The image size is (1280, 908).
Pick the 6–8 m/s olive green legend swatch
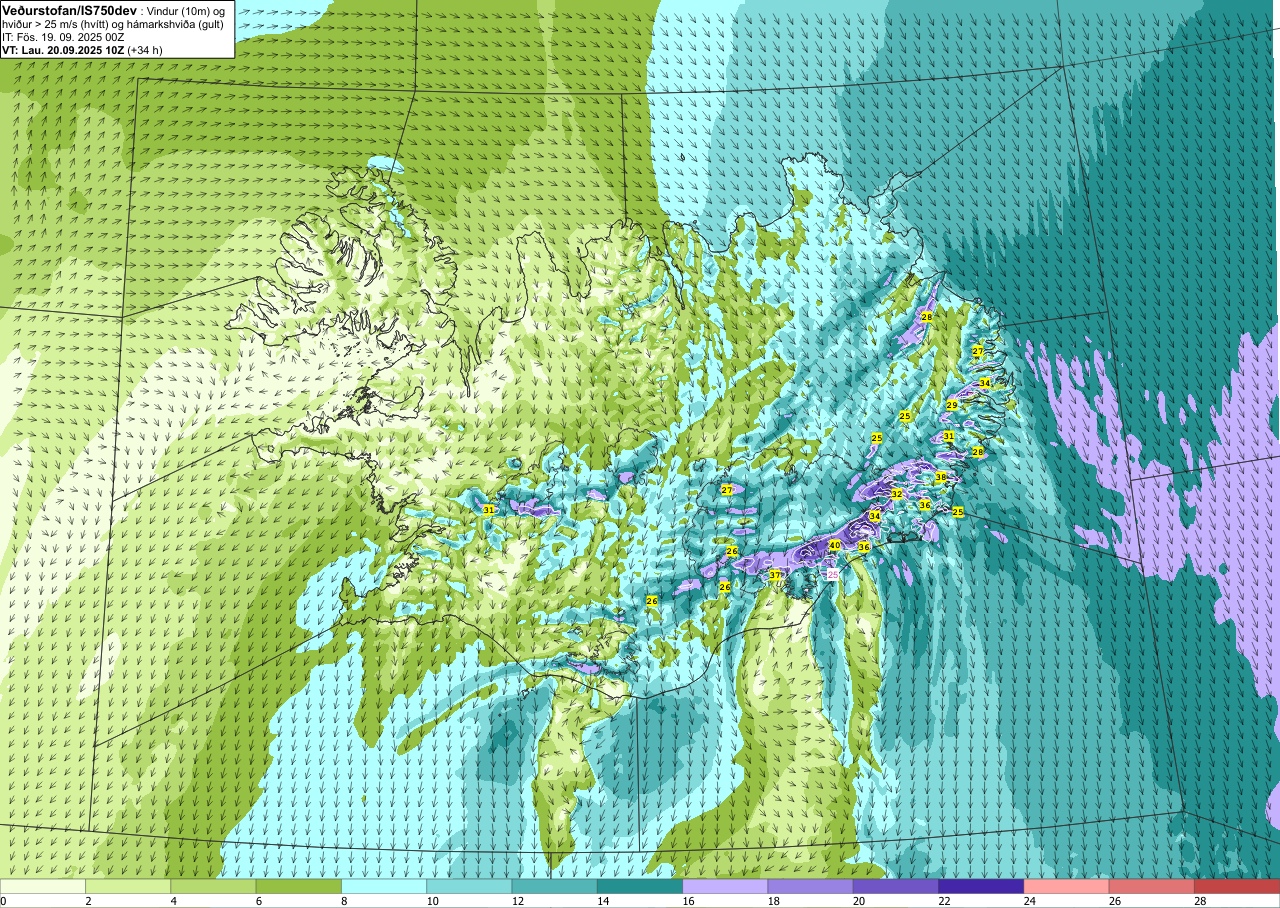click(298, 886)
